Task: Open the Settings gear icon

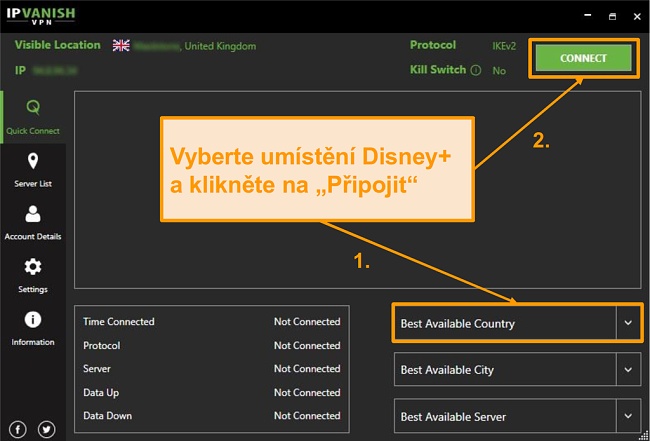Action: (x=33, y=267)
